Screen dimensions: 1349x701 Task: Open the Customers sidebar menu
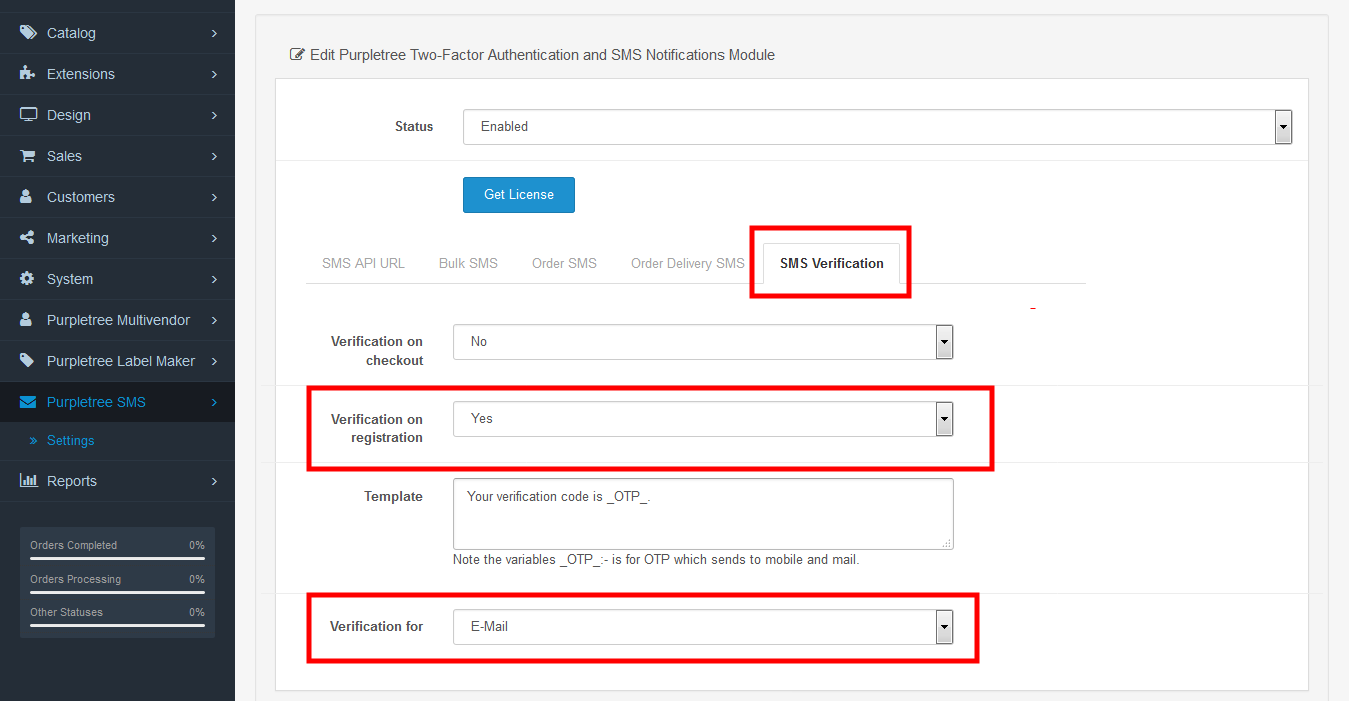click(117, 197)
